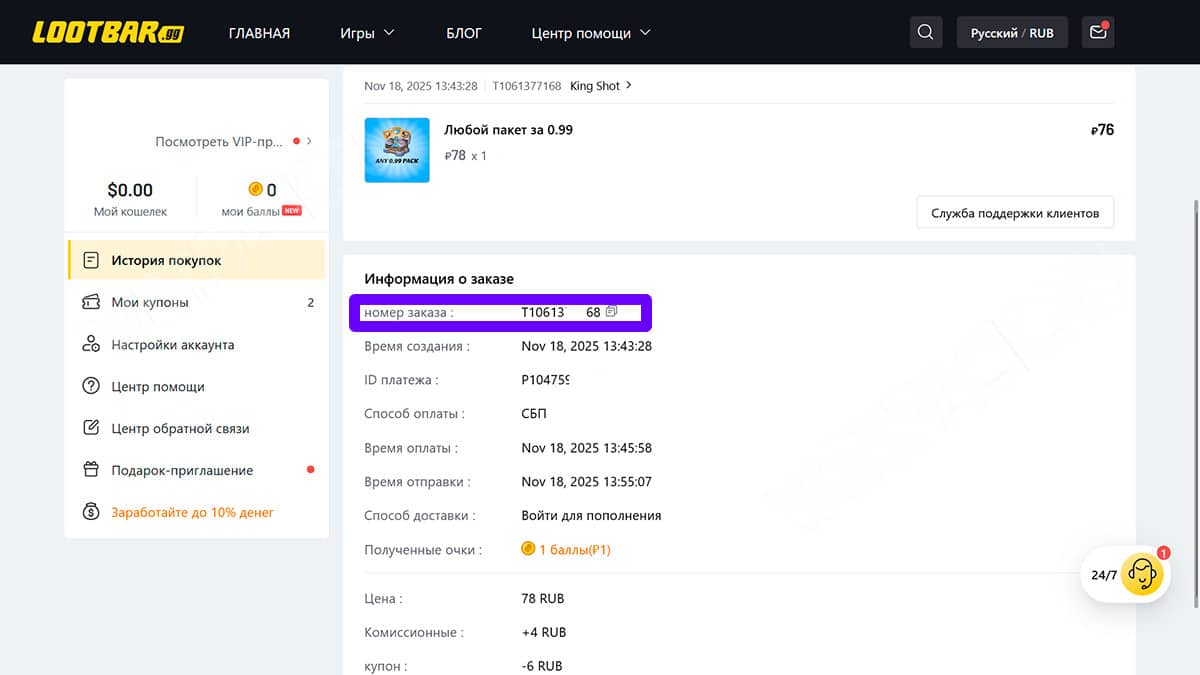The height and width of the screenshot is (675, 1200).
Task: Expand the Центр помощи header dropdown
Action: coord(591,33)
